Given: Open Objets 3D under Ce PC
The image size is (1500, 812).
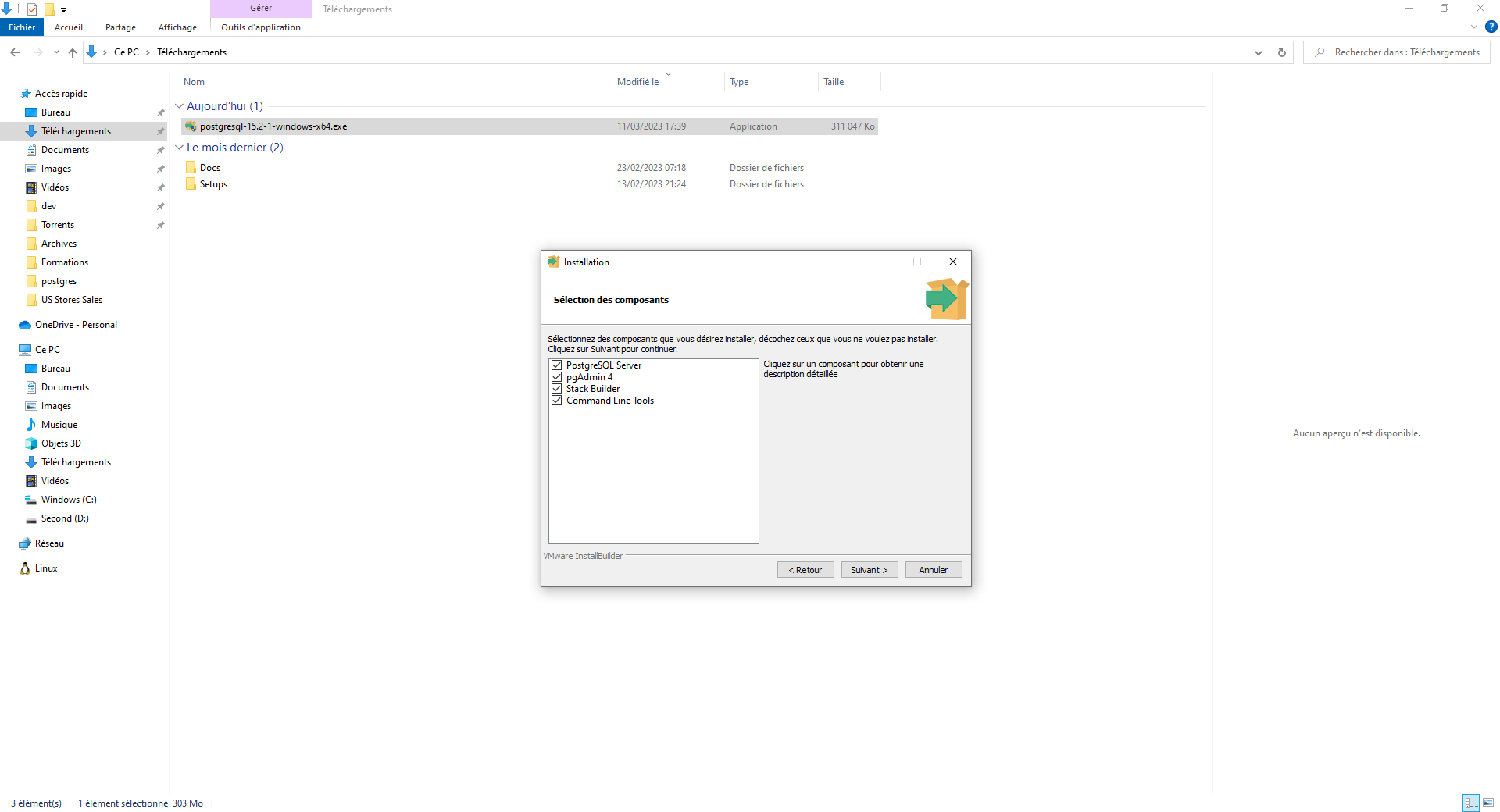Looking at the screenshot, I should pyautogui.click(x=61, y=443).
